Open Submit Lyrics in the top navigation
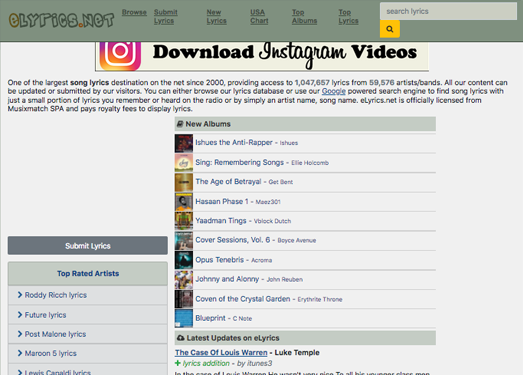This screenshot has width=523, height=375. click(x=166, y=16)
